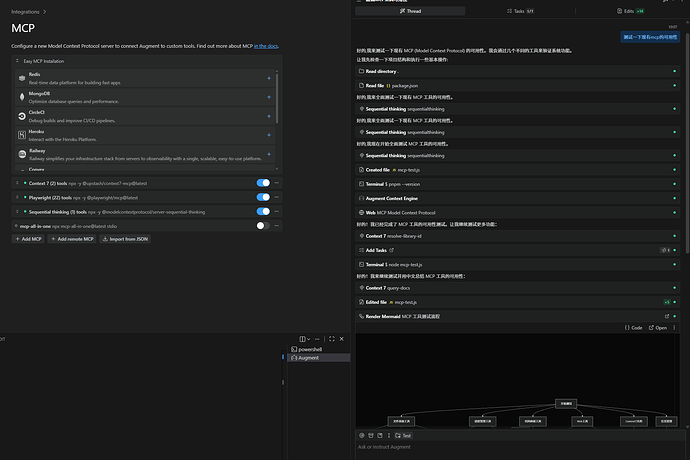Click the at-mention icon in the chat toolbar

(x=362, y=435)
